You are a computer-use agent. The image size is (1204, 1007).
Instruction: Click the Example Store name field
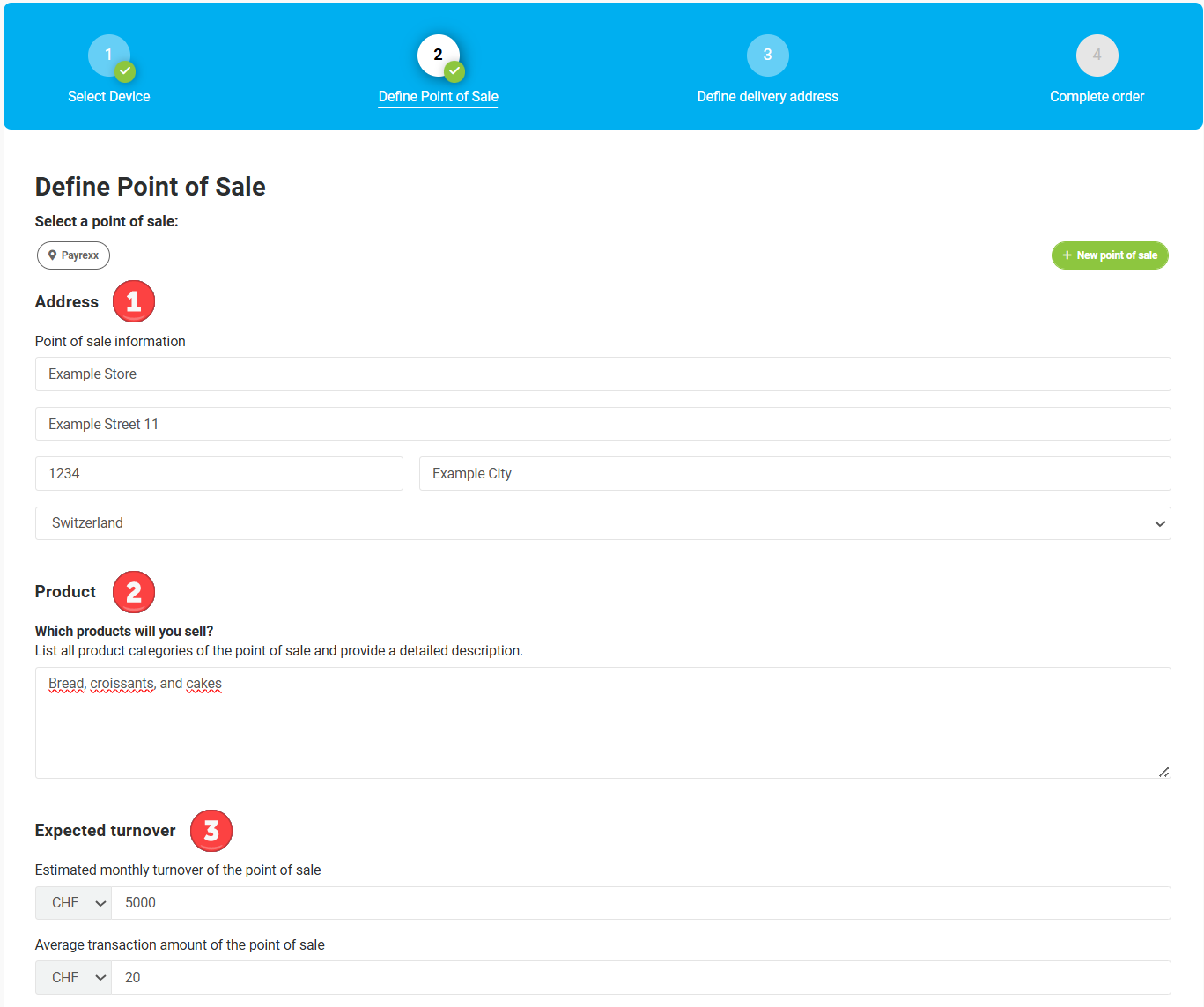click(x=602, y=374)
